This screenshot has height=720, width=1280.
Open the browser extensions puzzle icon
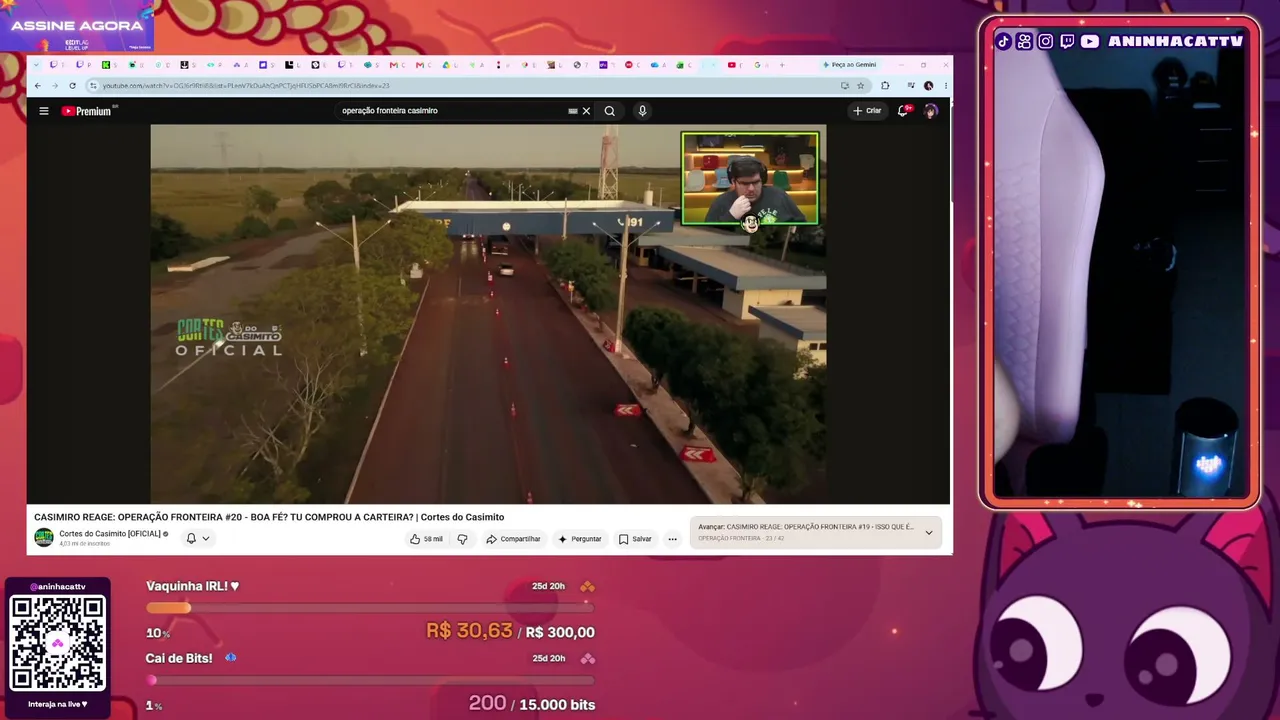[885, 86]
